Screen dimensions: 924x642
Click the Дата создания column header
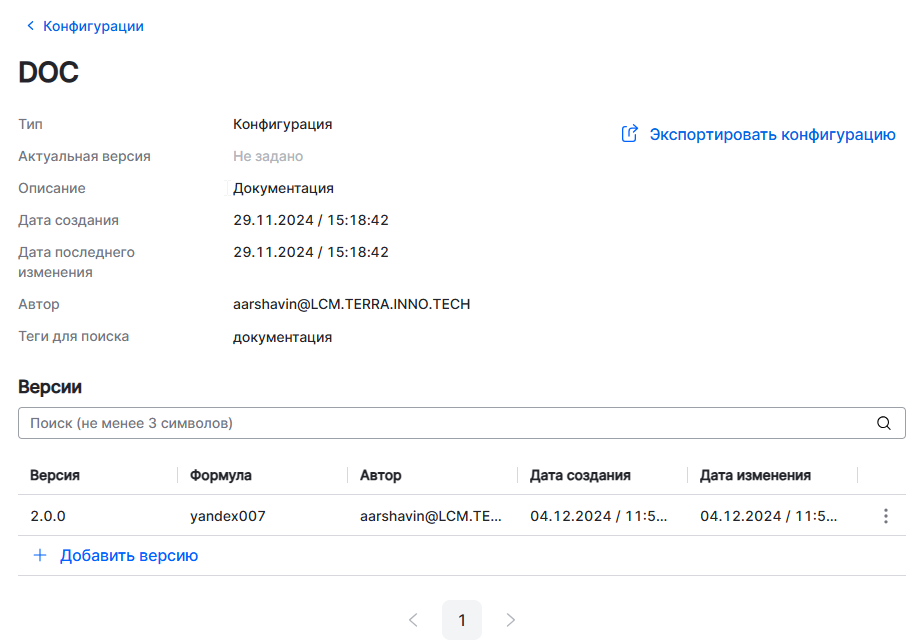point(580,475)
